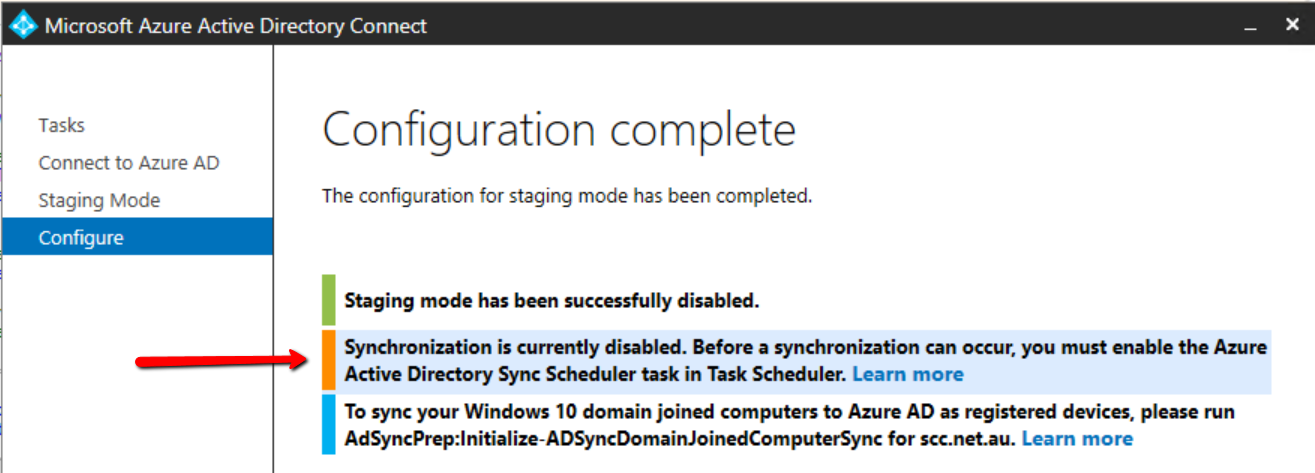Select the highlighted Configure step
Viewport: 1315px width, 473px height.
pos(81,238)
